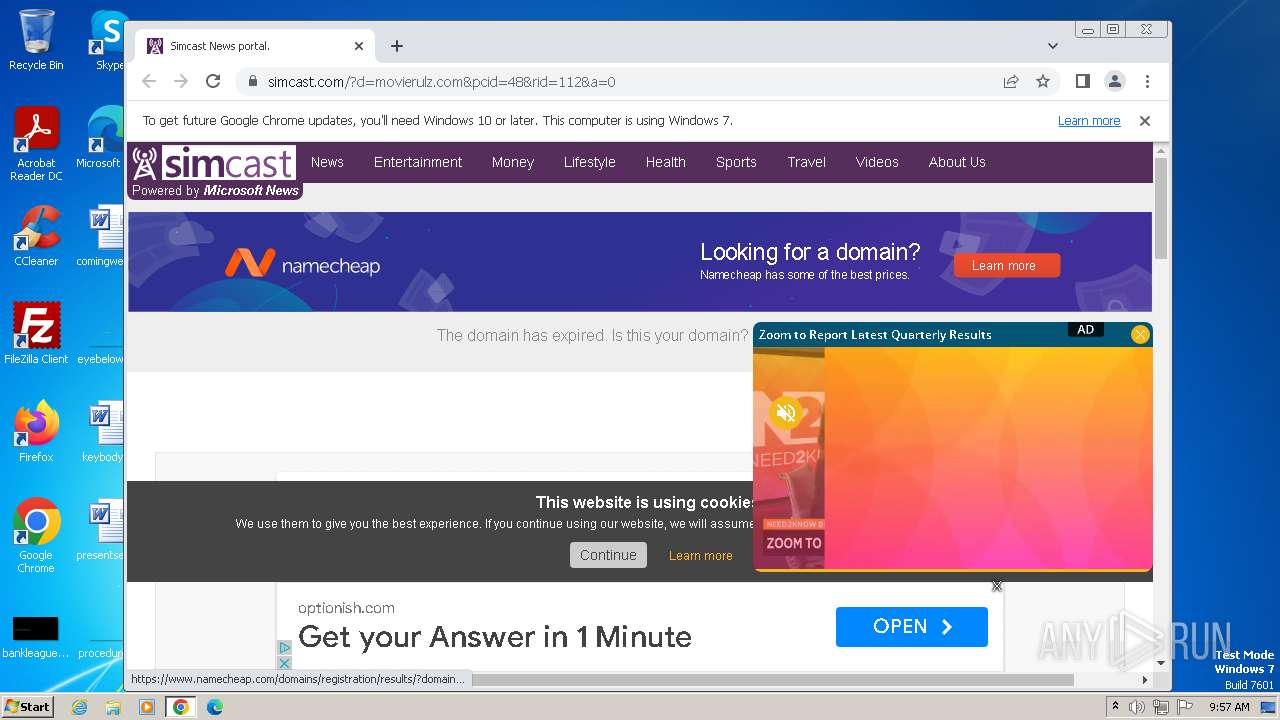Open cookie notice Learn more link
Screen dimensions: 1280x720
(700, 555)
